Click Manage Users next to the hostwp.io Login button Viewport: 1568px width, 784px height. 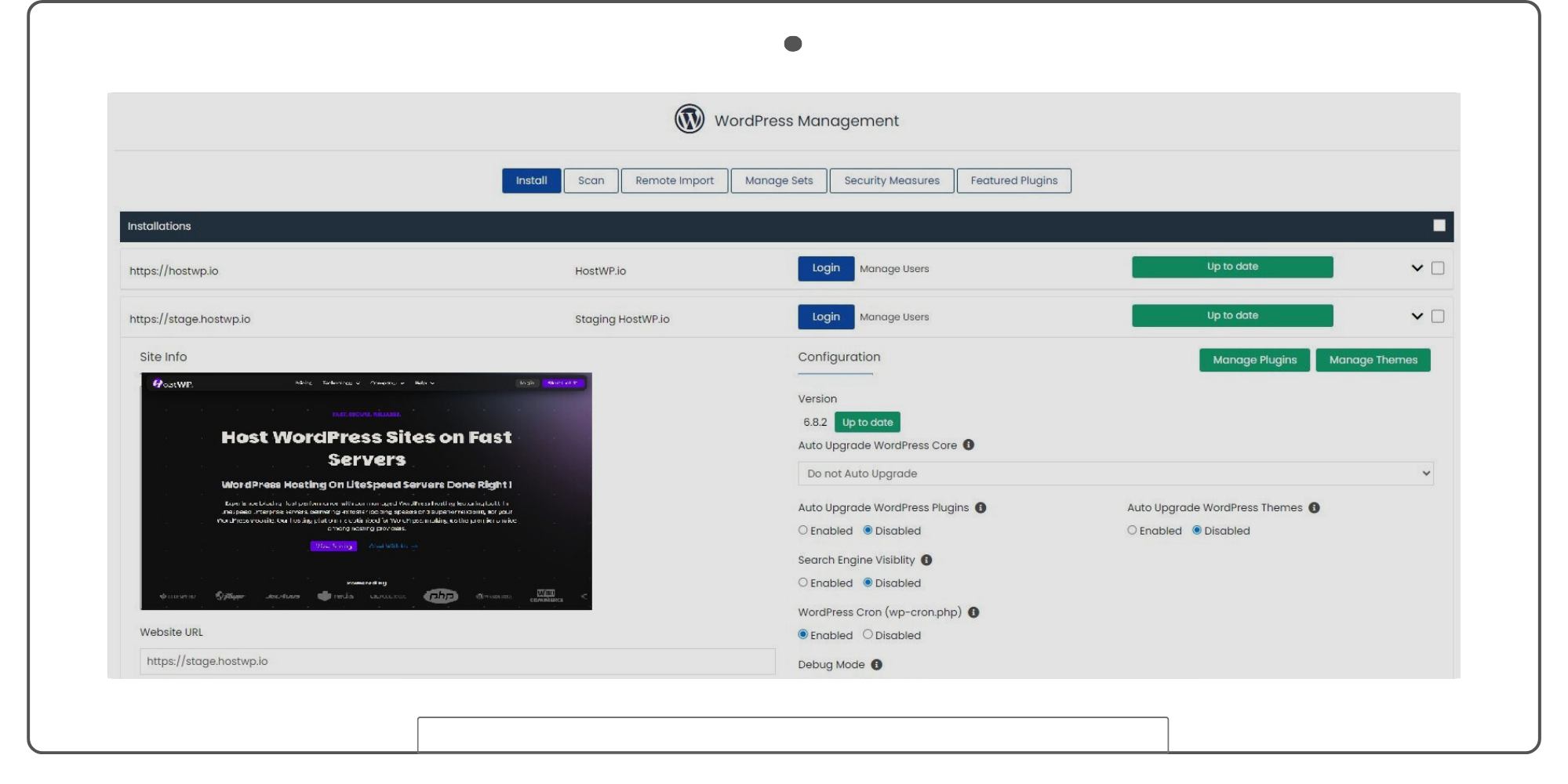click(x=894, y=268)
